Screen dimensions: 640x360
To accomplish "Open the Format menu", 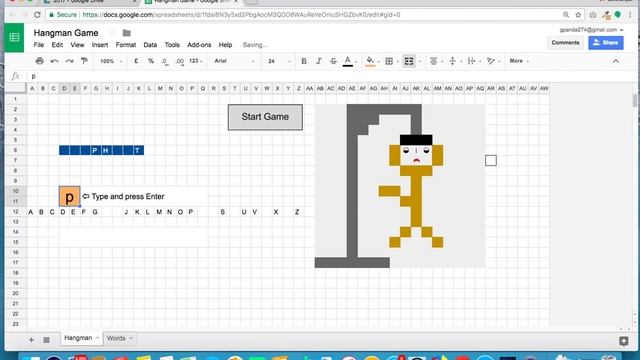I will [126, 45].
